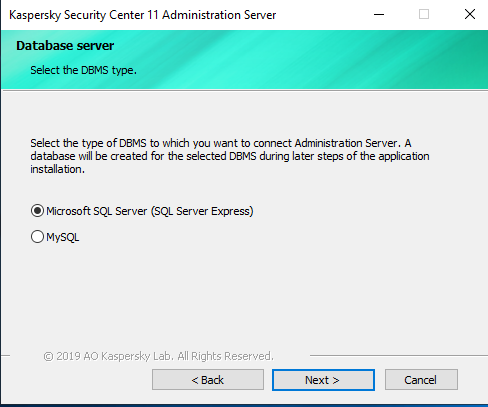Image resolution: width=488 pixels, height=407 pixels.
Task: Click the dark taskbar strip below the dialog
Action: [x=244, y=405]
